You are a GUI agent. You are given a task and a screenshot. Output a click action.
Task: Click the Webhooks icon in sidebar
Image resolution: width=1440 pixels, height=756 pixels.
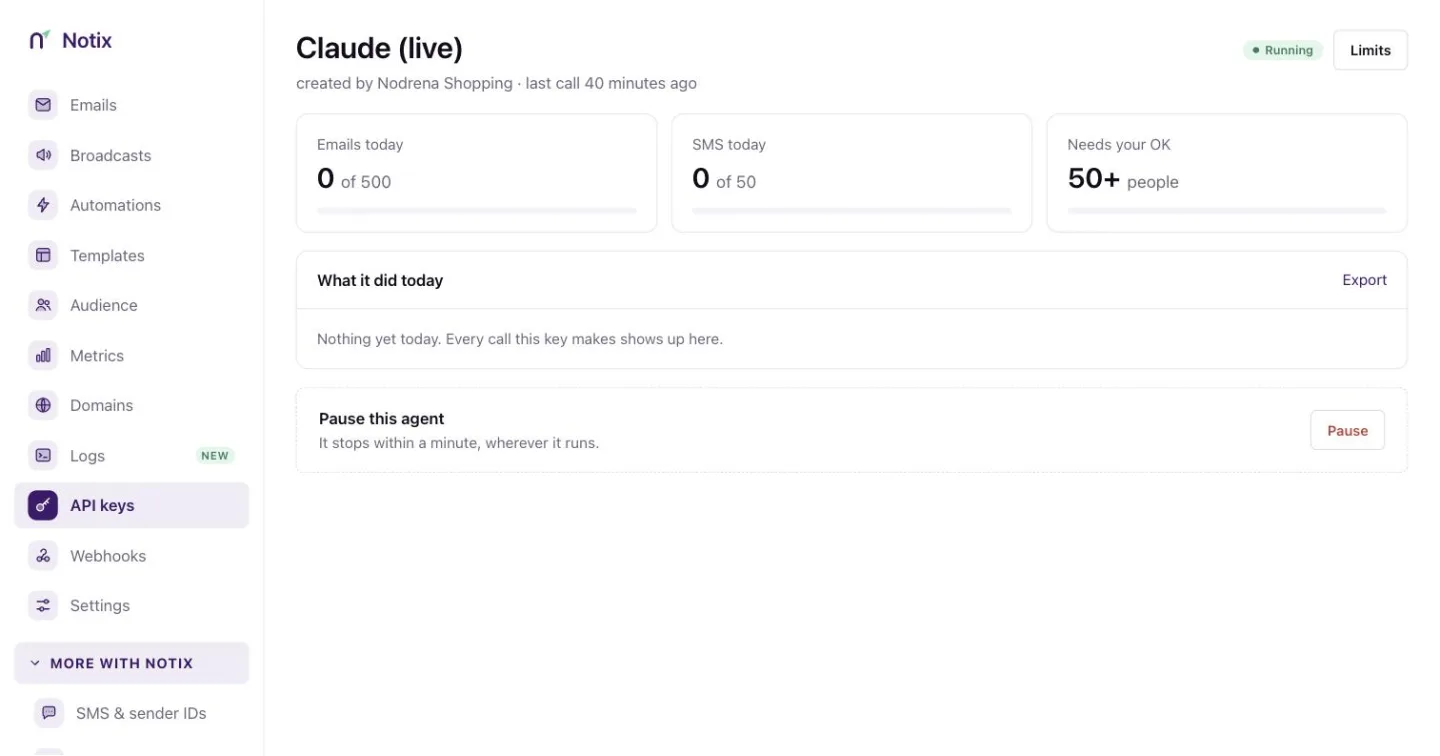43,555
